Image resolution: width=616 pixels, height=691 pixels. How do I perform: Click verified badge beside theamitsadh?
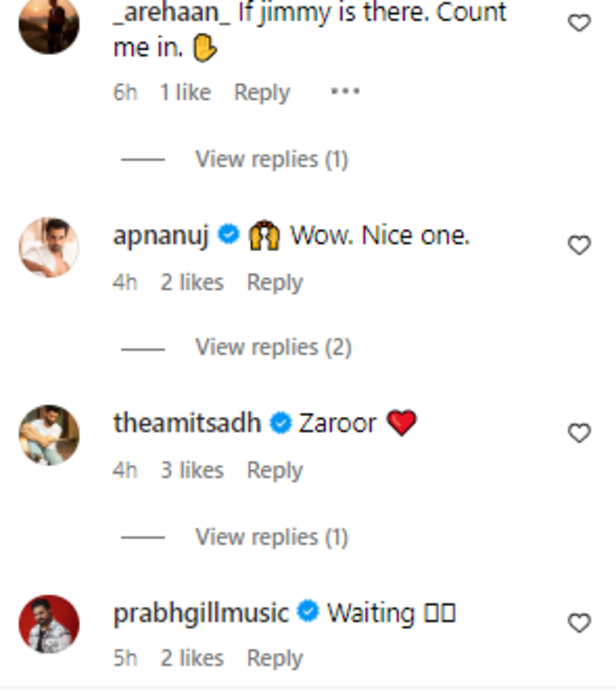282,424
